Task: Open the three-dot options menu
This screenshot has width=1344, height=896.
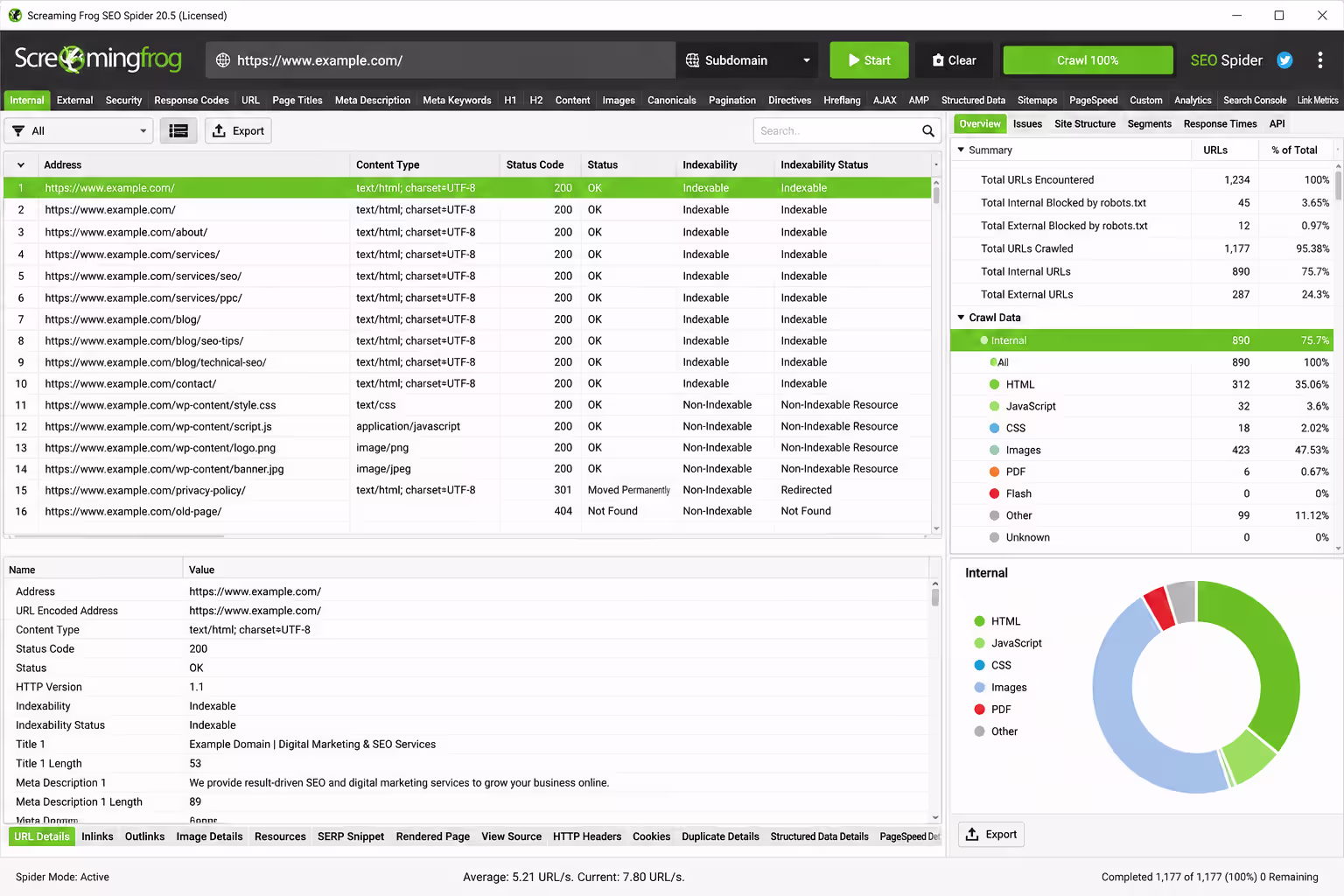Action: pos(1320,60)
